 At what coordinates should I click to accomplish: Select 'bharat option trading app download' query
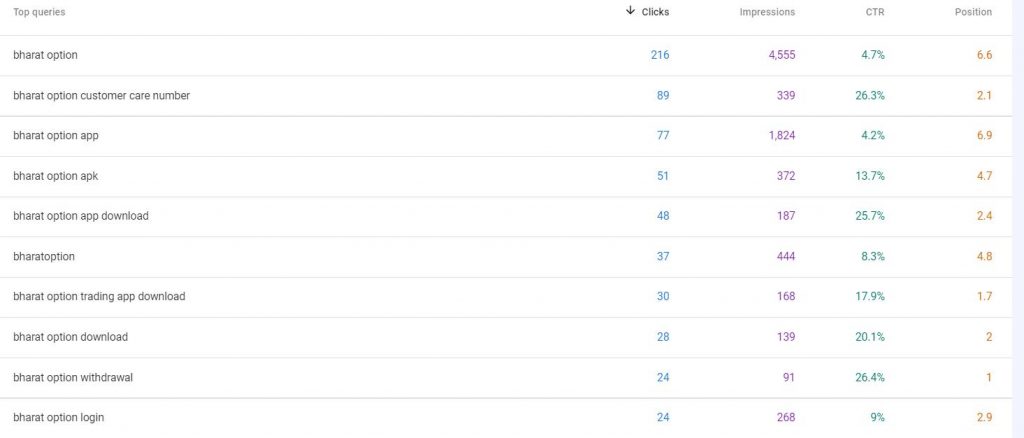pyautogui.click(x=506, y=297)
